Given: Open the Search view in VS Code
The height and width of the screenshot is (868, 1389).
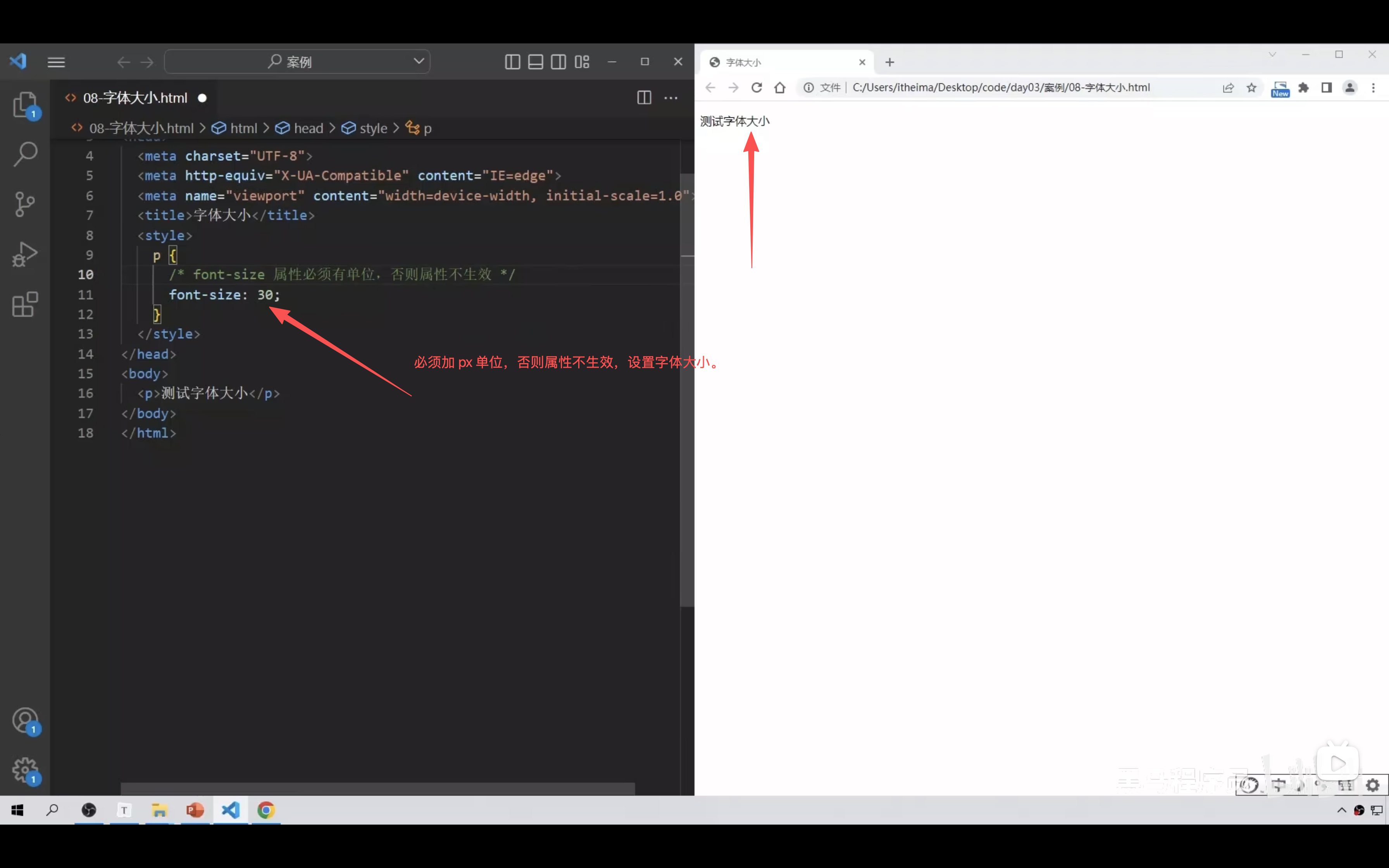Looking at the screenshot, I should point(25,154).
